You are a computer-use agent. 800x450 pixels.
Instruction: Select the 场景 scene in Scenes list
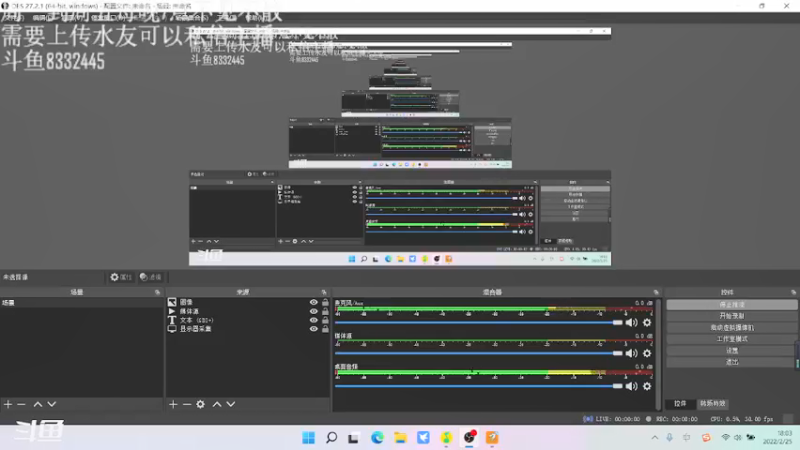click(82, 303)
